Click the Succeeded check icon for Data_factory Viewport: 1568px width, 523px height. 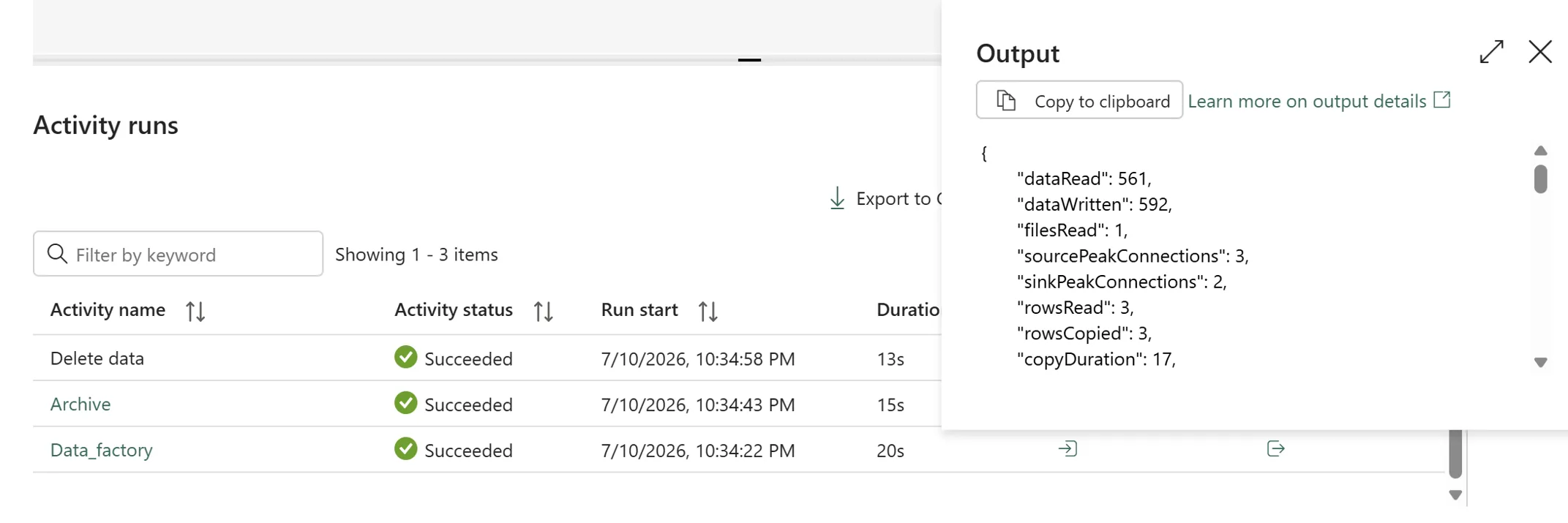tap(405, 448)
